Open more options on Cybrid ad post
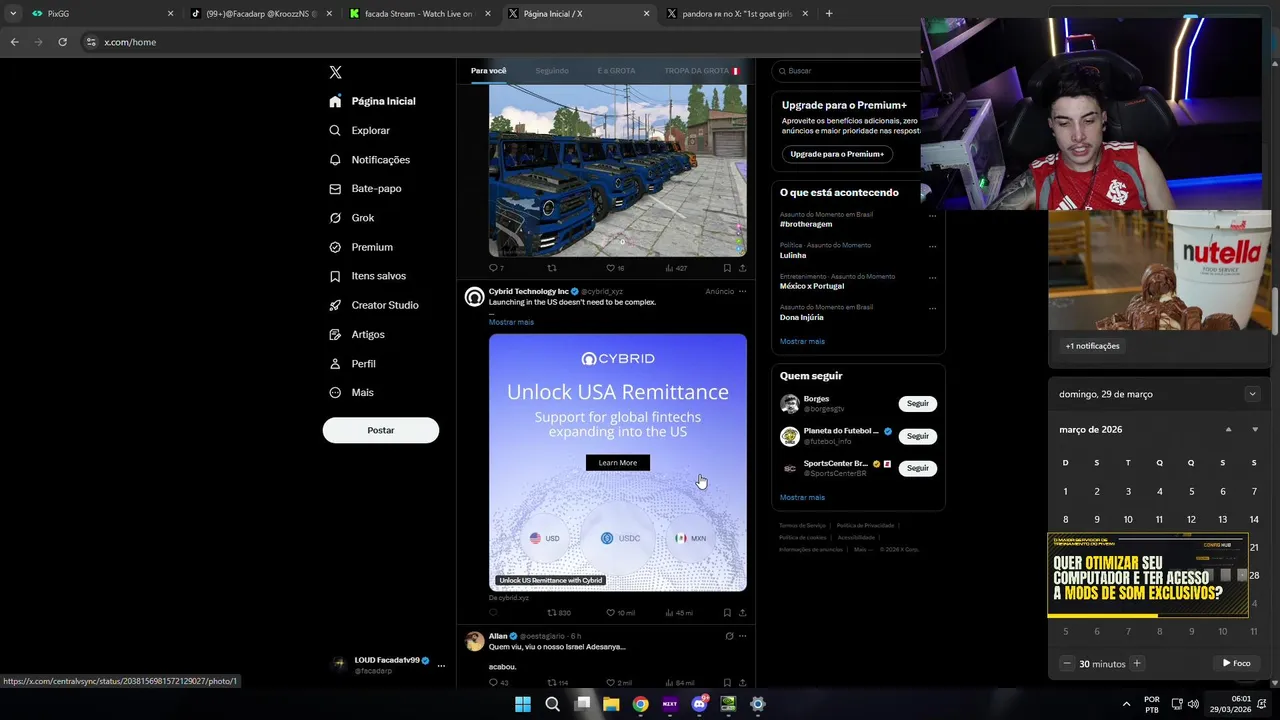This screenshot has width=1280, height=720. (742, 291)
